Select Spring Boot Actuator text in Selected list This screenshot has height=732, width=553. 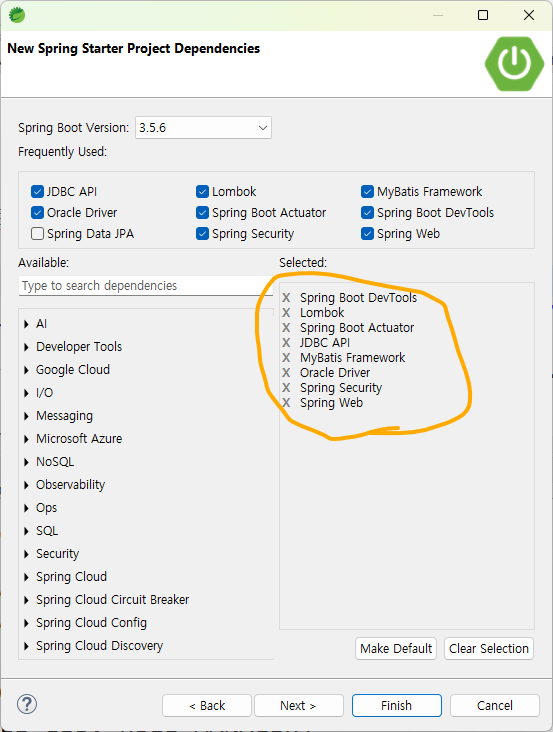[x=357, y=328]
